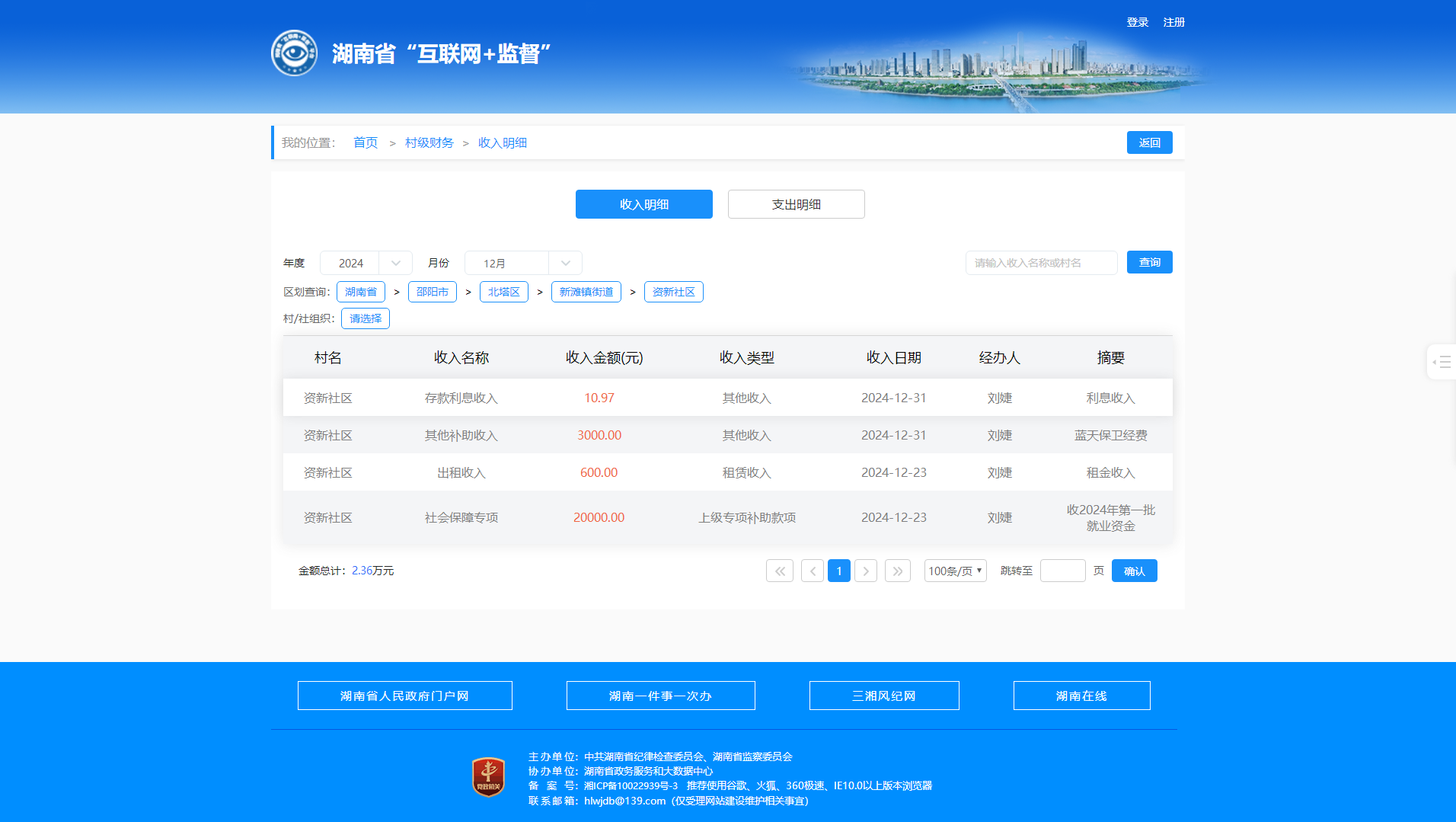Image resolution: width=1456 pixels, height=822 pixels.
Task: Click the 村级财务 breadcrumb link
Action: click(x=429, y=142)
